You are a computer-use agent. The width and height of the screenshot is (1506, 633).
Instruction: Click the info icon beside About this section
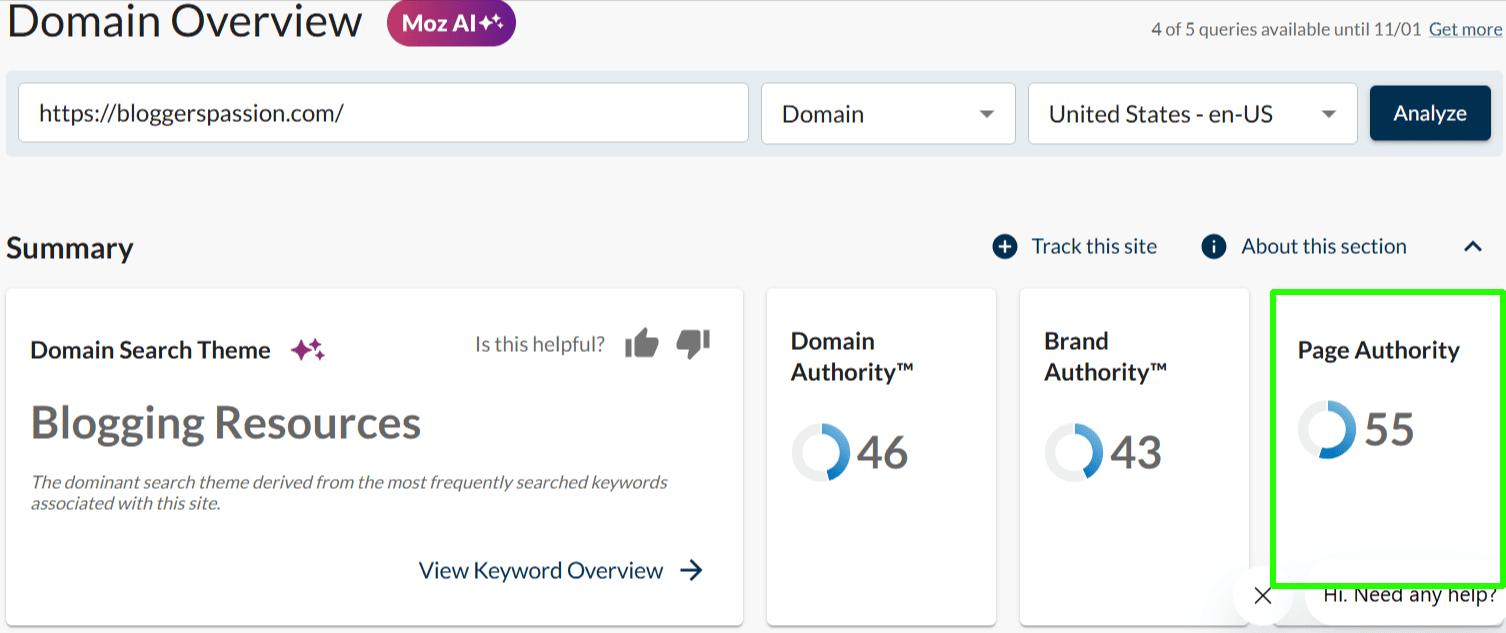pos(1214,247)
